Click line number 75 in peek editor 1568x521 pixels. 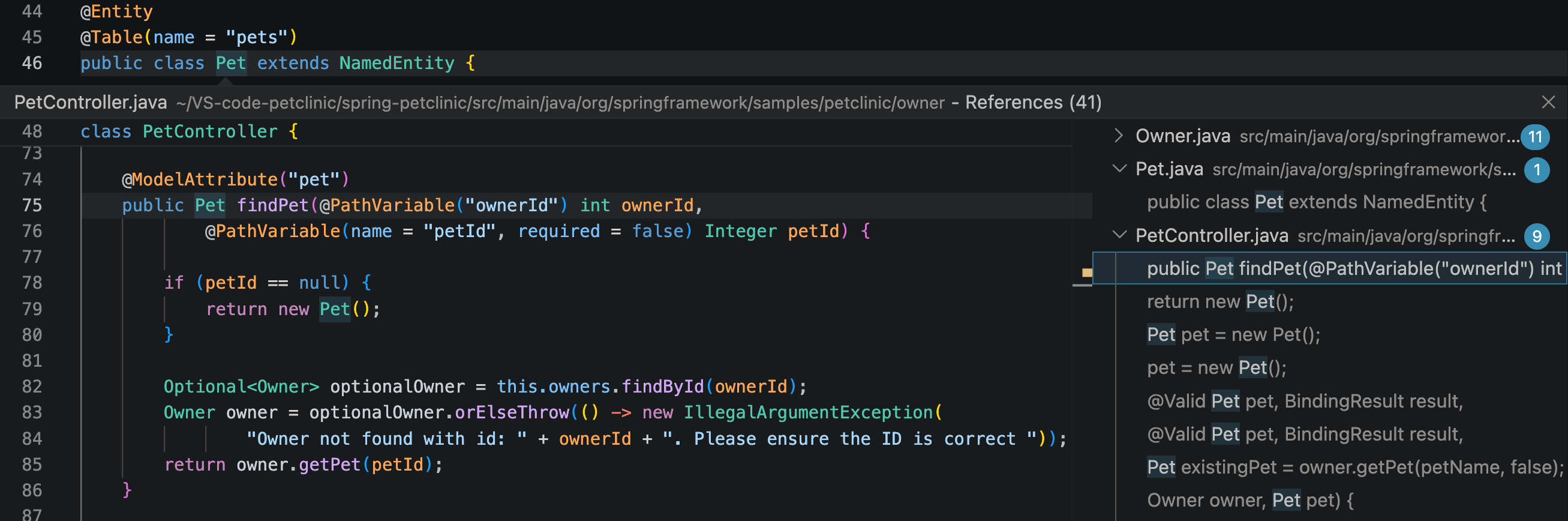coord(32,205)
